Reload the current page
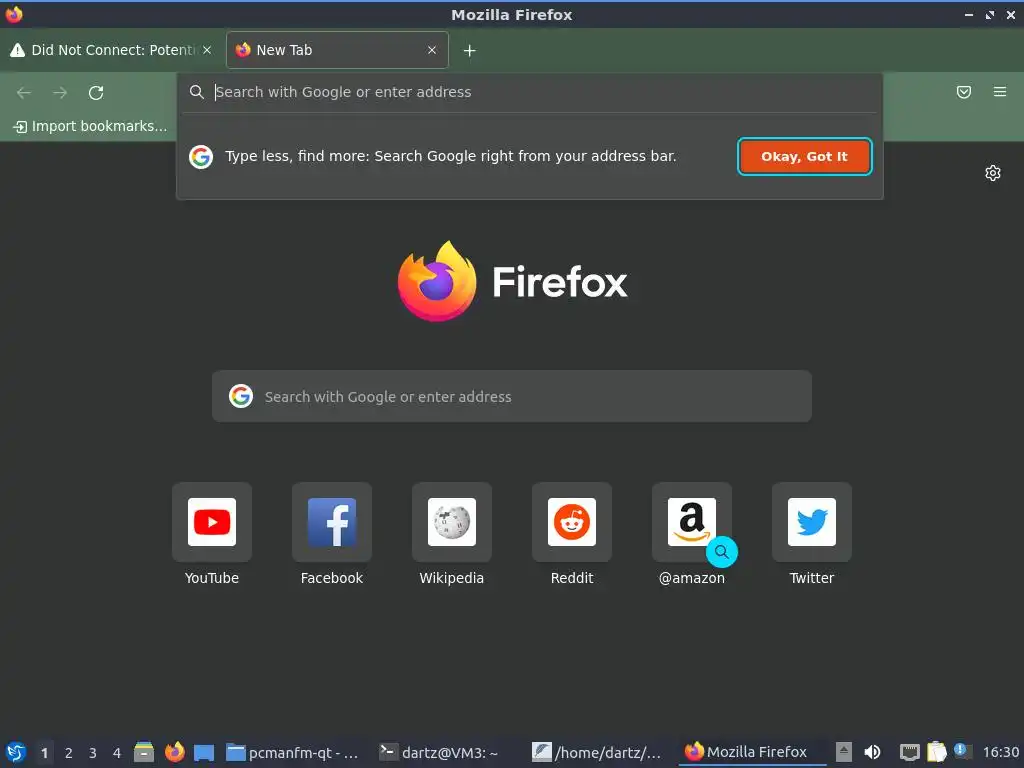This screenshot has width=1024, height=768. tap(96, 93)
